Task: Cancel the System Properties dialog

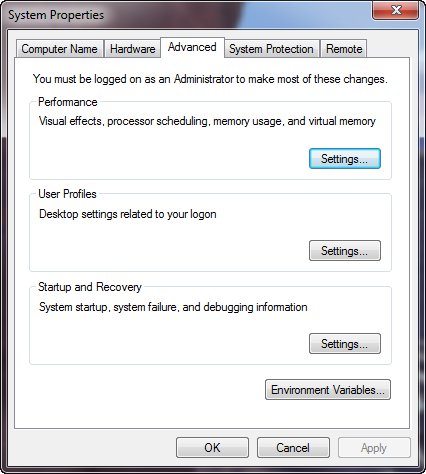Action: click(x=293, y=448)
